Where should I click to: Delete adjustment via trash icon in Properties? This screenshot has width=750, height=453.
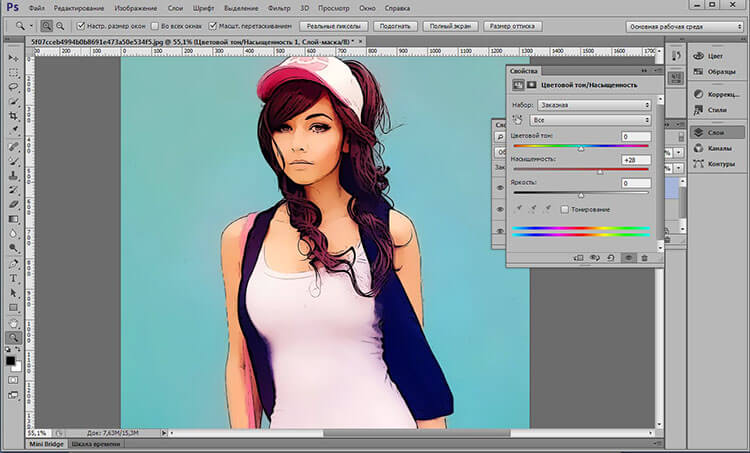(x=644, y=258)
